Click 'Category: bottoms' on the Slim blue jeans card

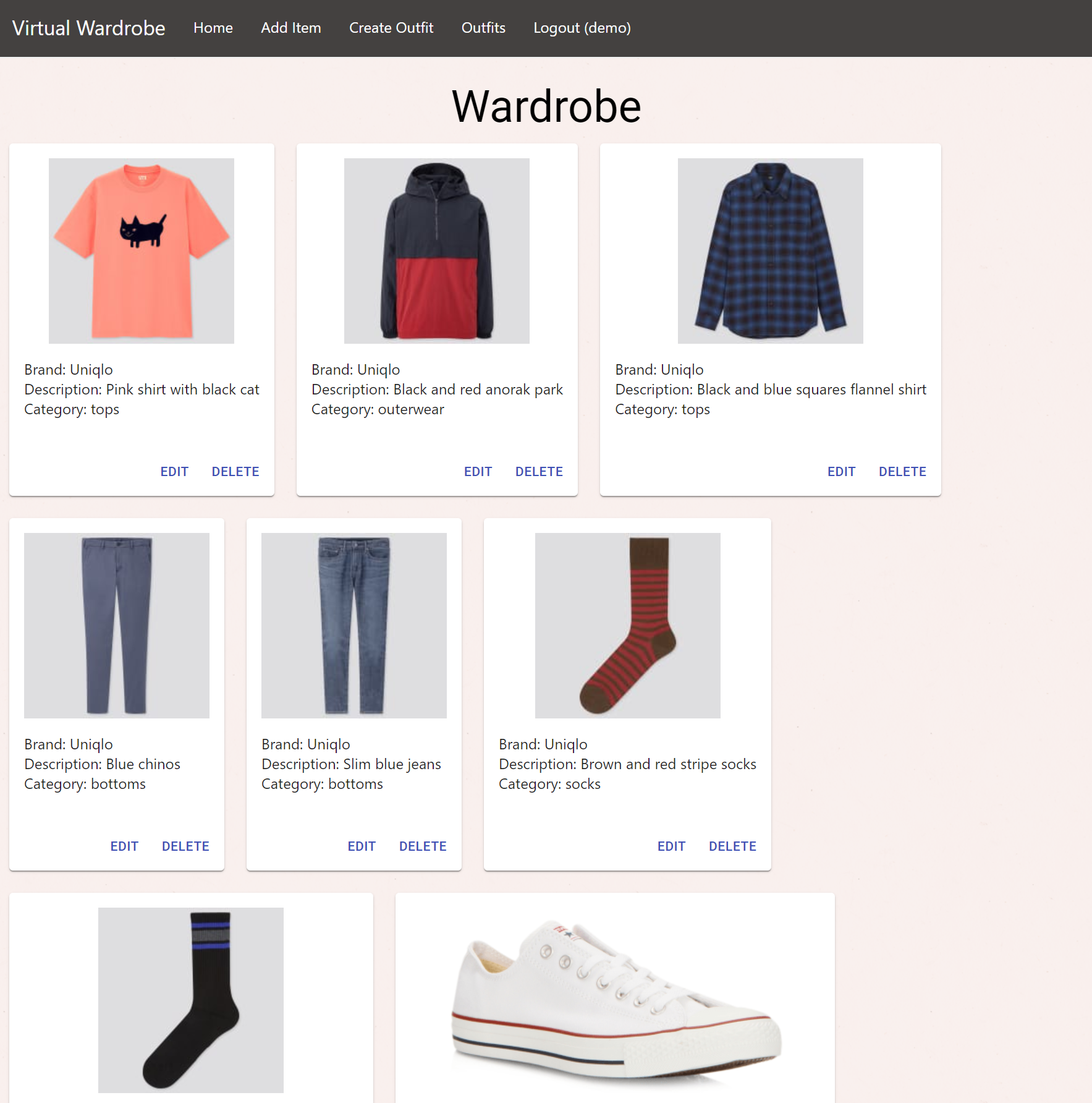322,784
